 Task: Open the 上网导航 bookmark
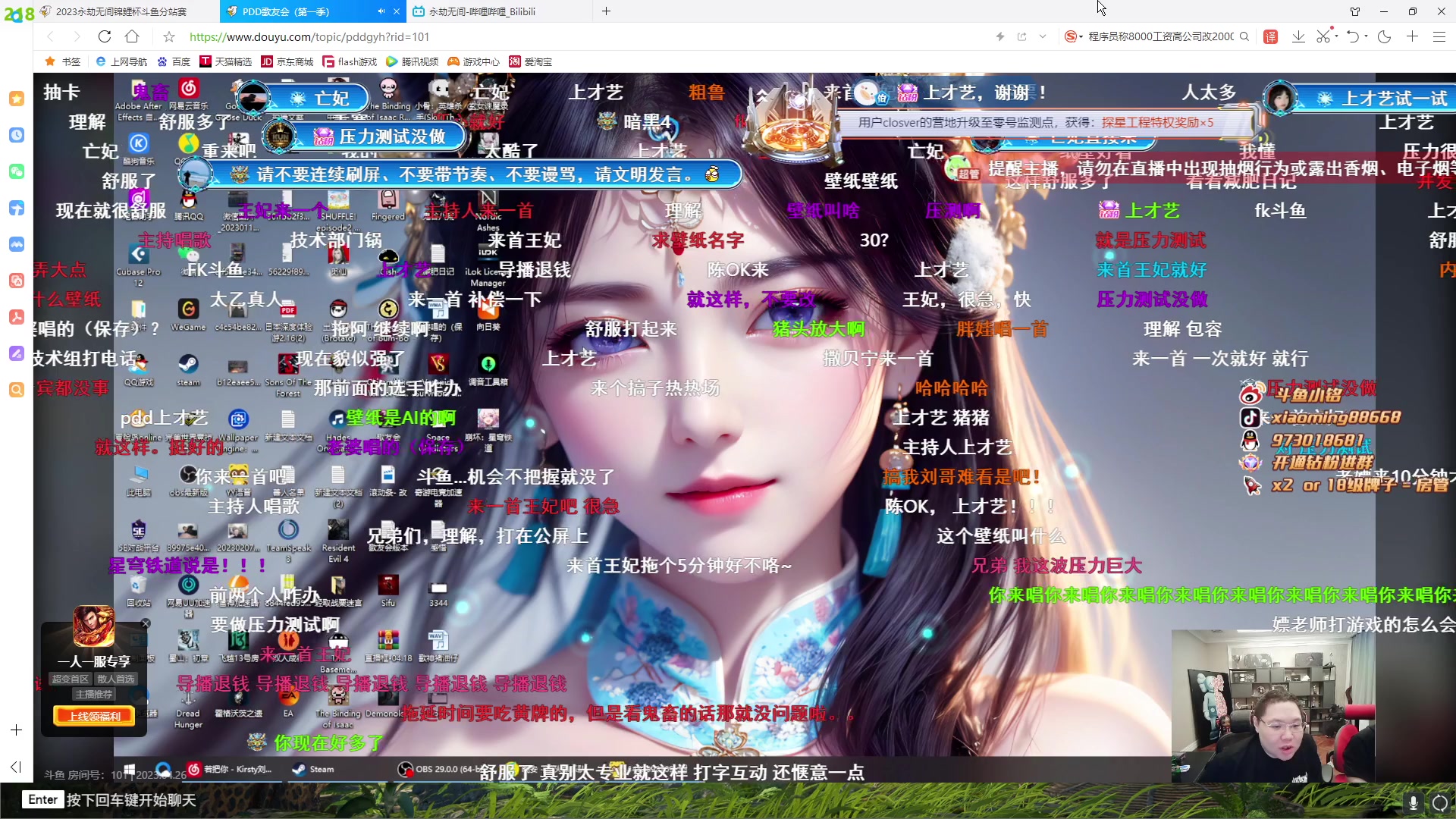(121, 61)
